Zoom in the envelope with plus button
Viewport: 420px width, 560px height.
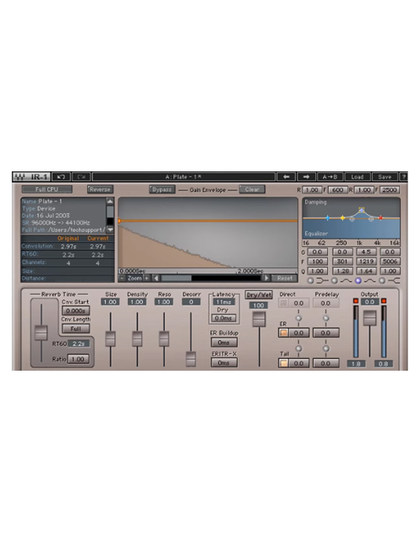point(147,278)
